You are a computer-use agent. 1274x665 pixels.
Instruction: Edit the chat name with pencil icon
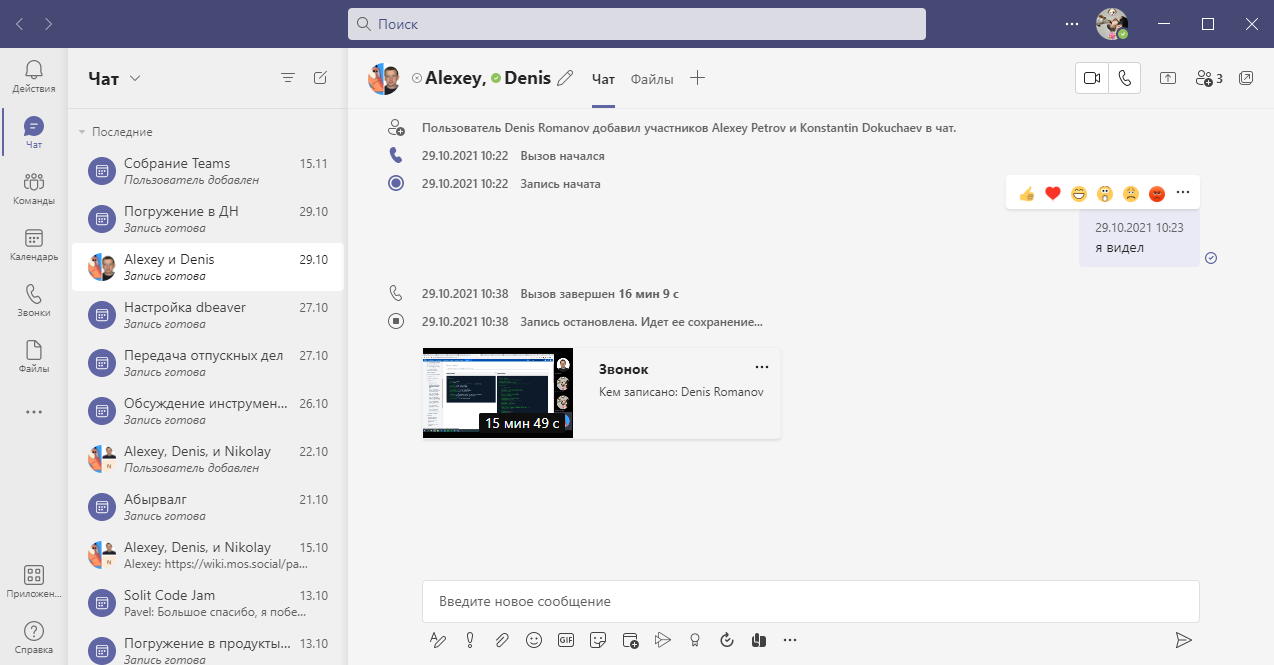click(565, 78)
